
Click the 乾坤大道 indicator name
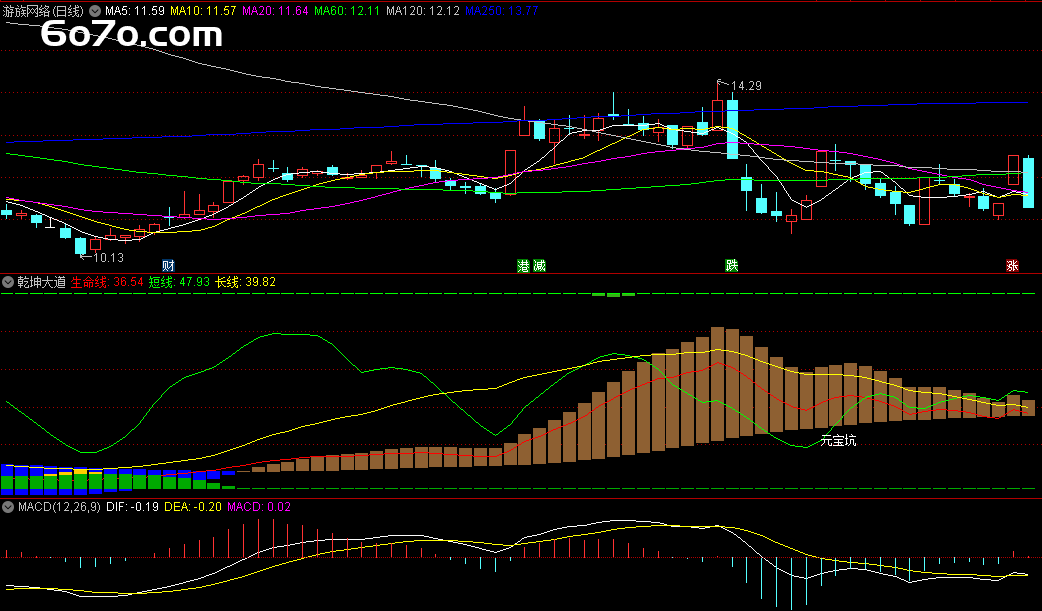click(x=42, y=282)
